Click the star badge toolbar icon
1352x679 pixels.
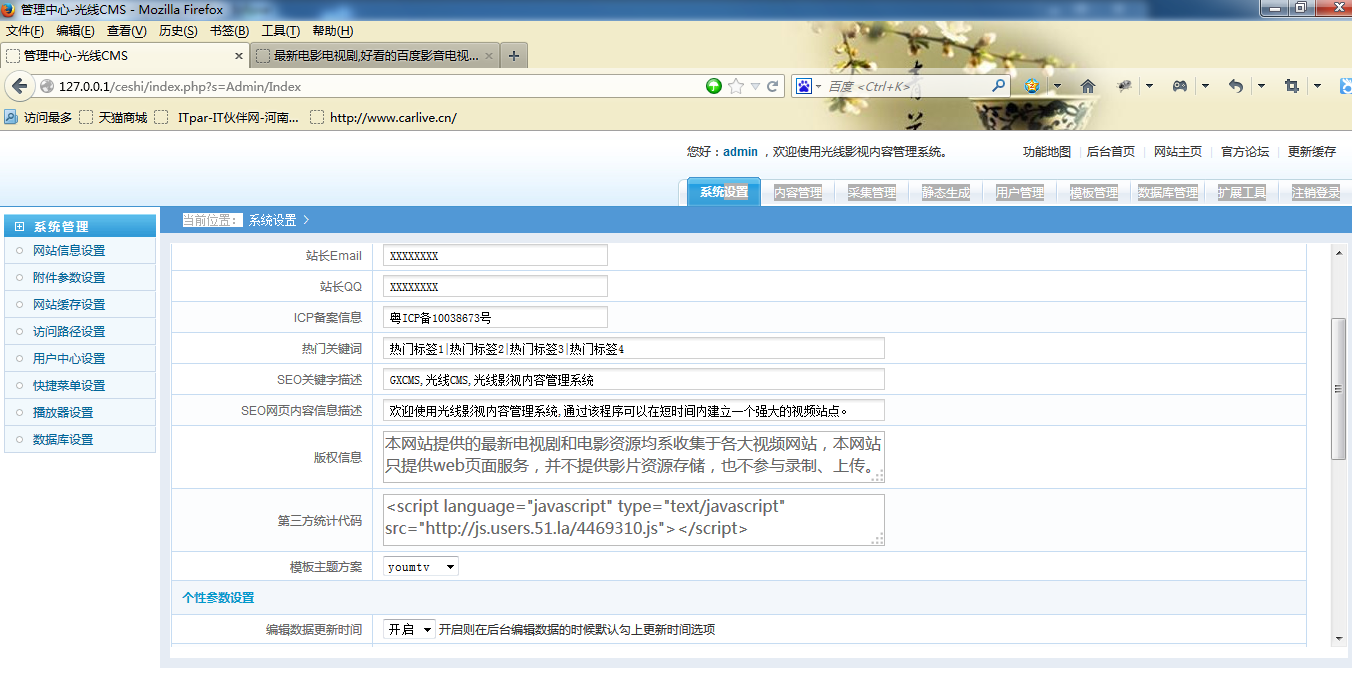[x=1032, y=86]
